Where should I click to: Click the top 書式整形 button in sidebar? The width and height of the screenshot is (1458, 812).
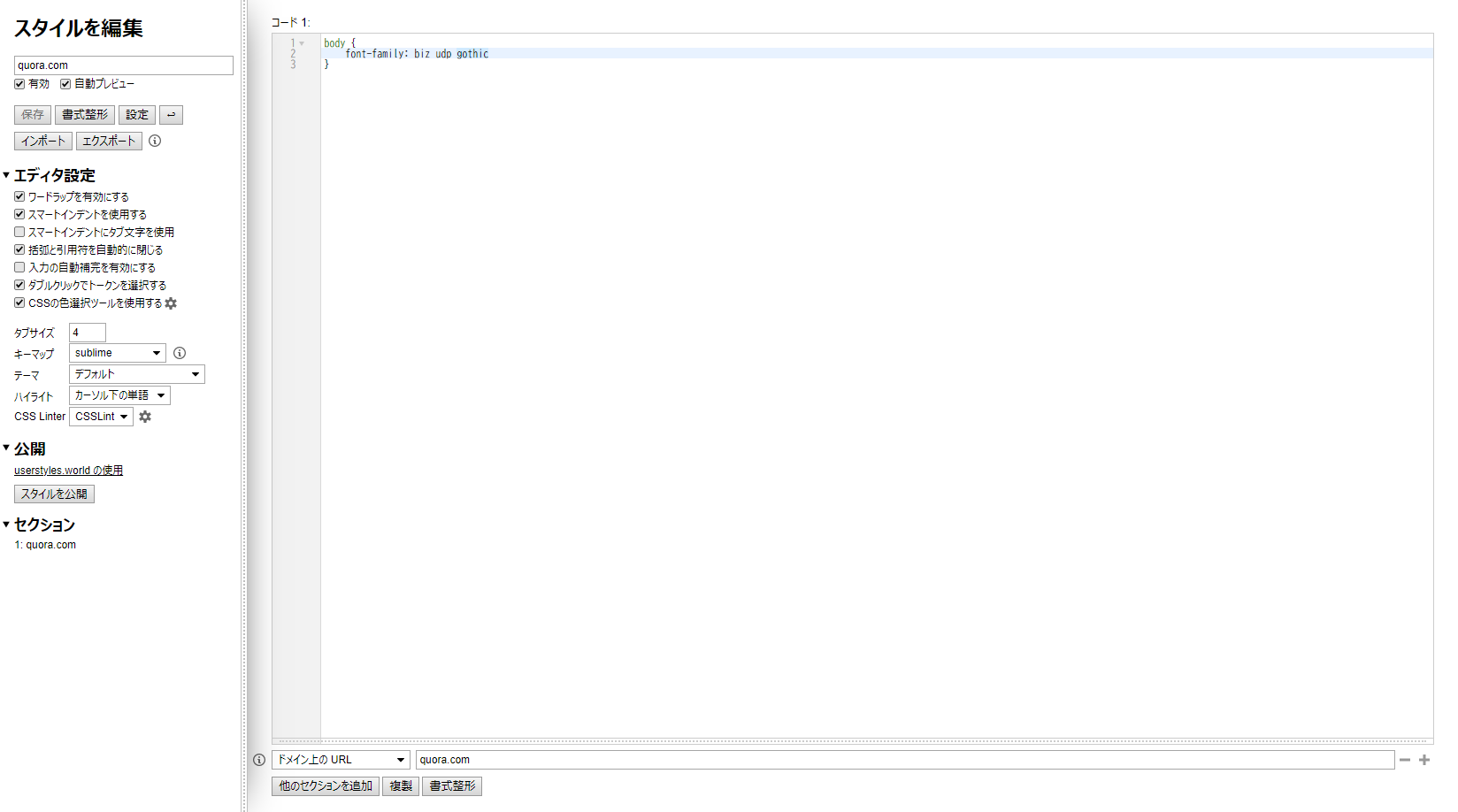(85, 115)
